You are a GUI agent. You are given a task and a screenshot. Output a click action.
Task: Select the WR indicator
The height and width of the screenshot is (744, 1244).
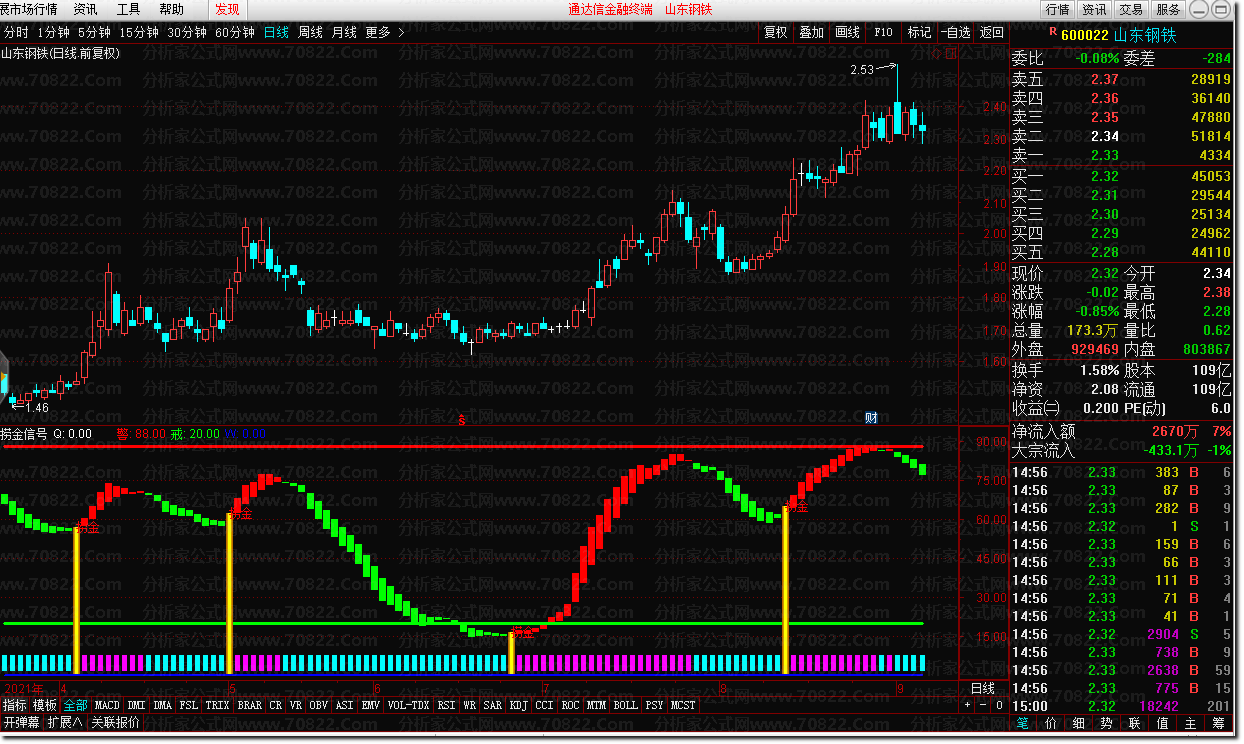click(469, 705)
